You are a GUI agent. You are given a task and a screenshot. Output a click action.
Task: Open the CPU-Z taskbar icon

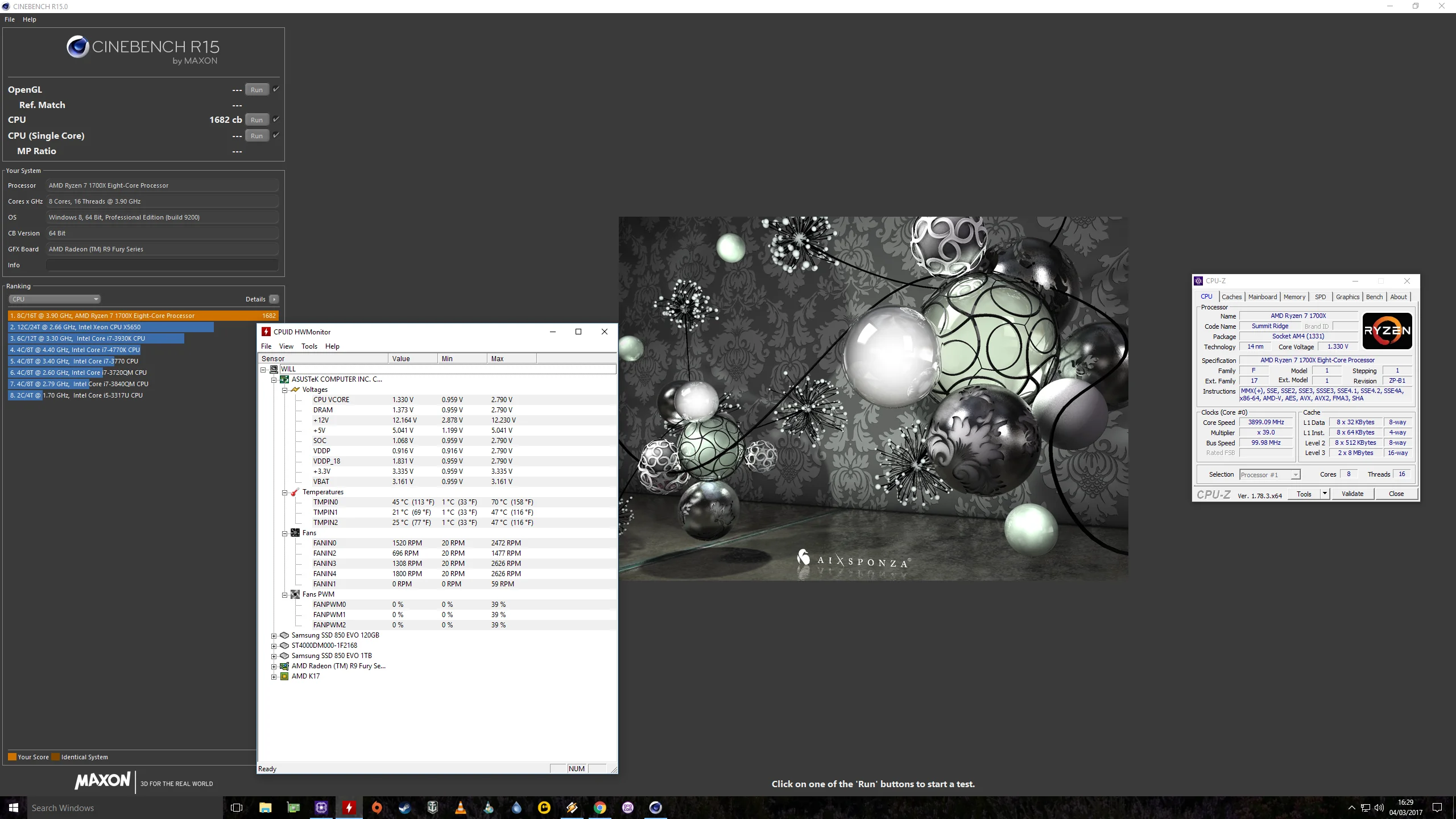pos(321,808)
